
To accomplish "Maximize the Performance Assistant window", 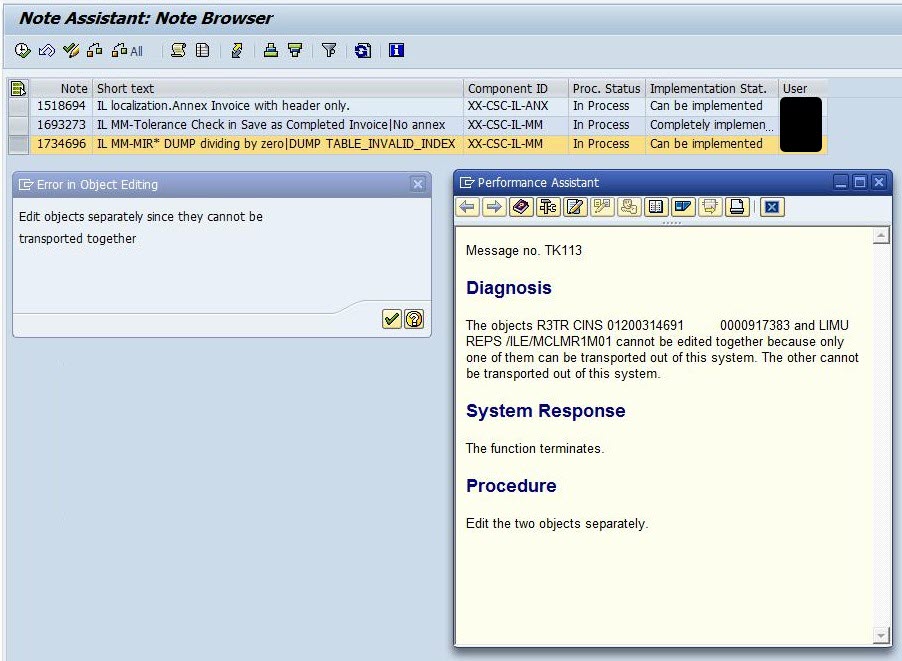I will coord(860,182).
